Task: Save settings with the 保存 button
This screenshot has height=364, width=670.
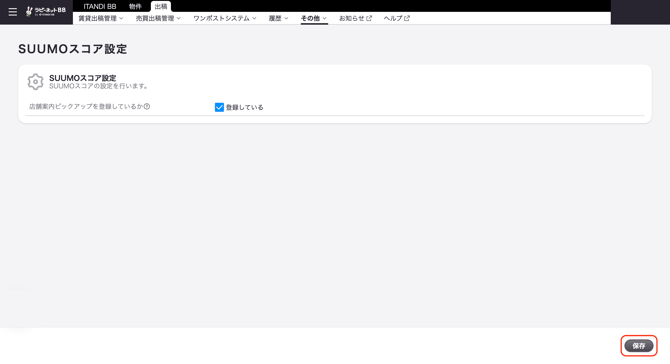Action: point(639,346)
